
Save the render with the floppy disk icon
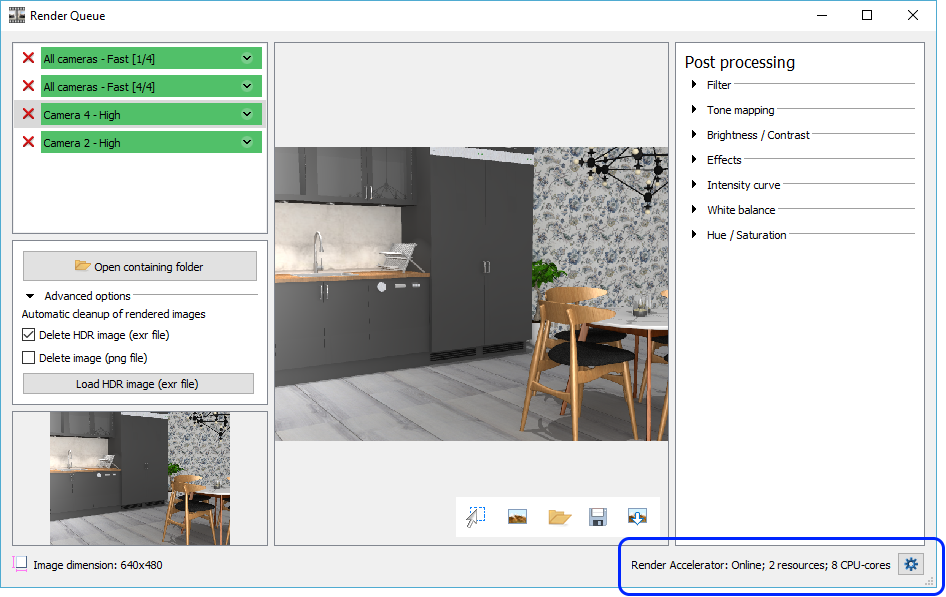click(598, 517)
